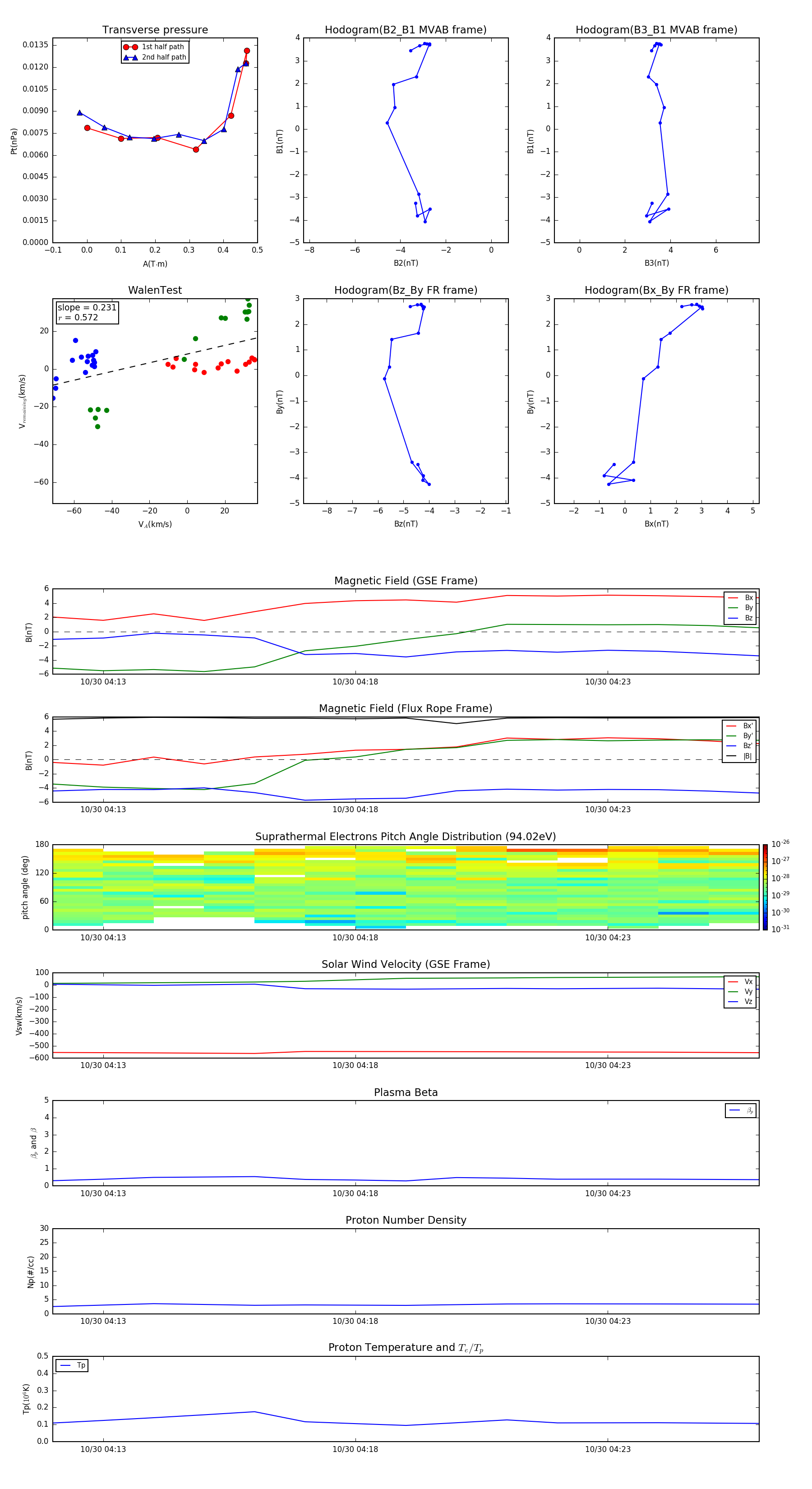Click the pitch angle color scale bar
The width and height of the screenshot is (812, 1489).
765,887
